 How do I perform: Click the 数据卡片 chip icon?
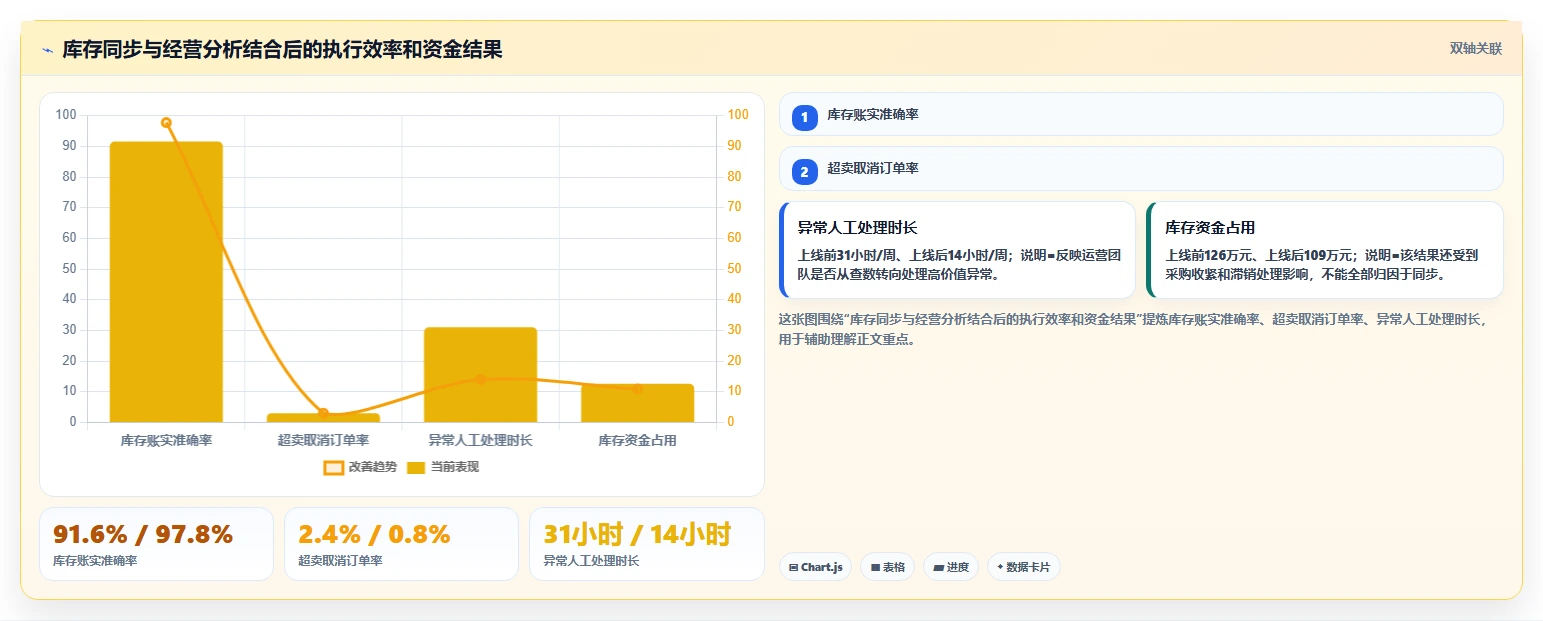pos(1000,568)
